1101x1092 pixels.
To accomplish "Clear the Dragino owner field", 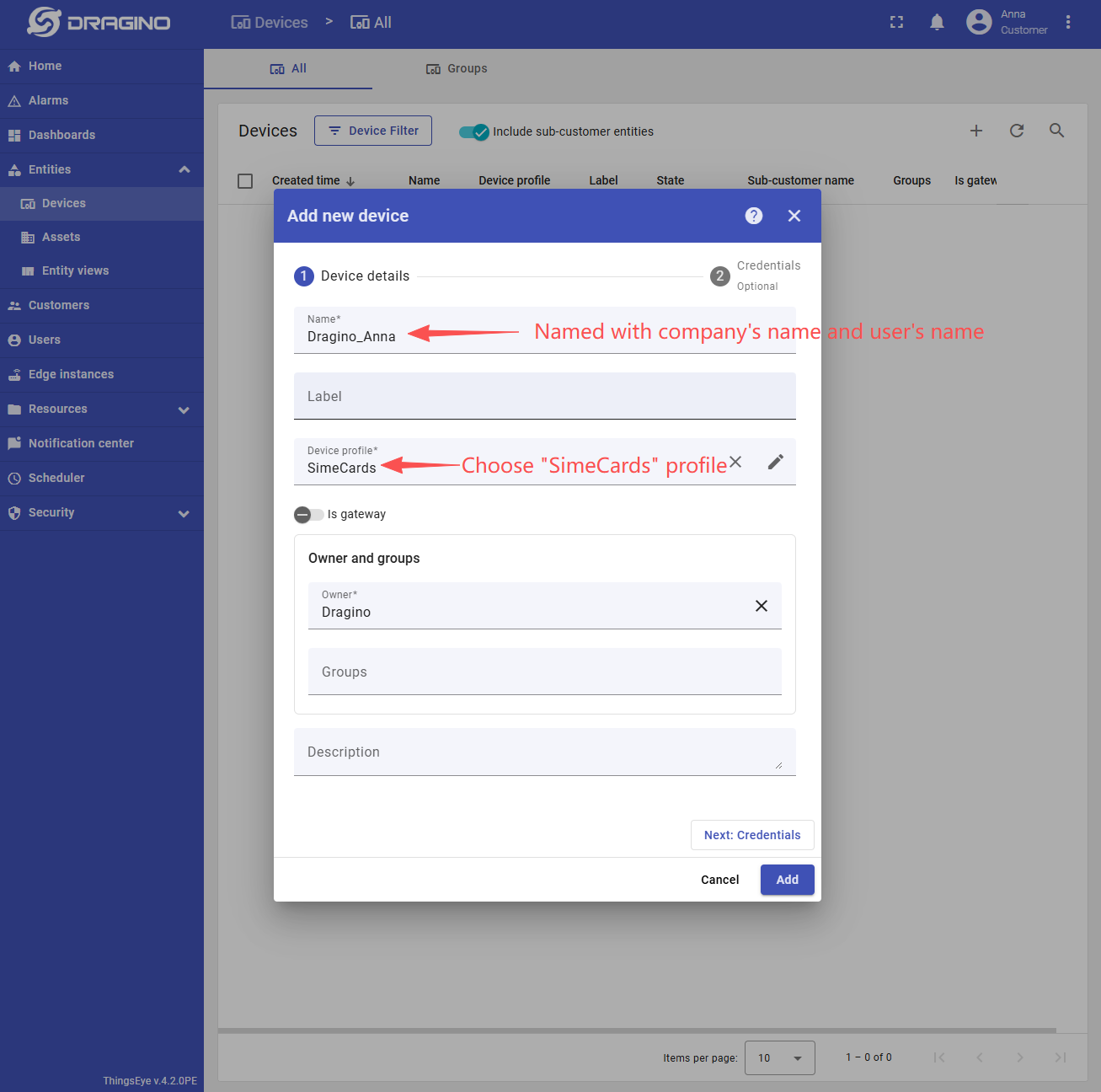I will pos(762,606).
